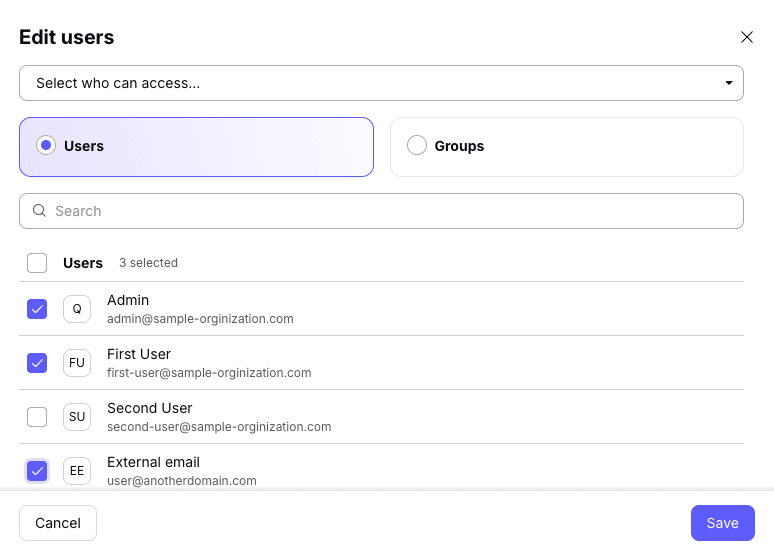Click the Admin user name
774x555 pixels.
click(x=128, y=300)
